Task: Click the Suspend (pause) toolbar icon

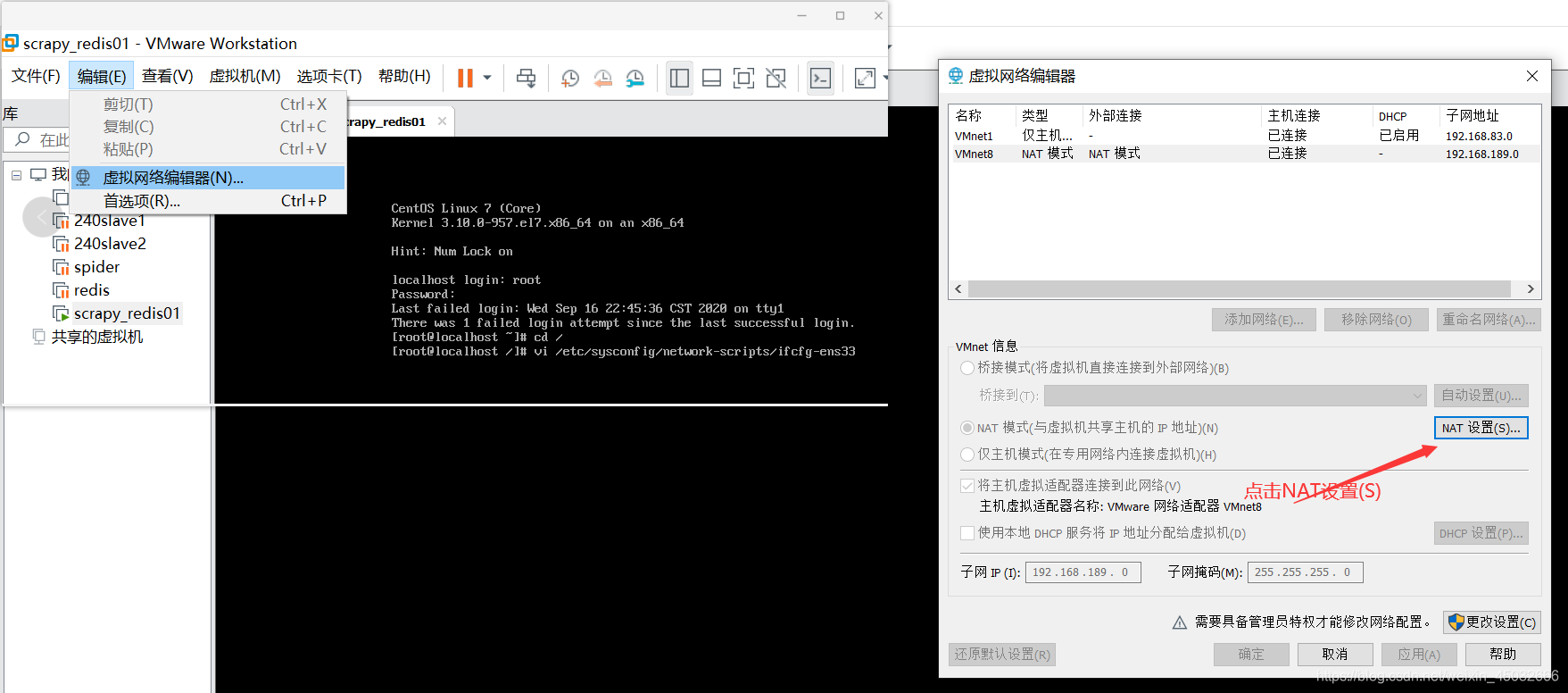Action: 465,78
